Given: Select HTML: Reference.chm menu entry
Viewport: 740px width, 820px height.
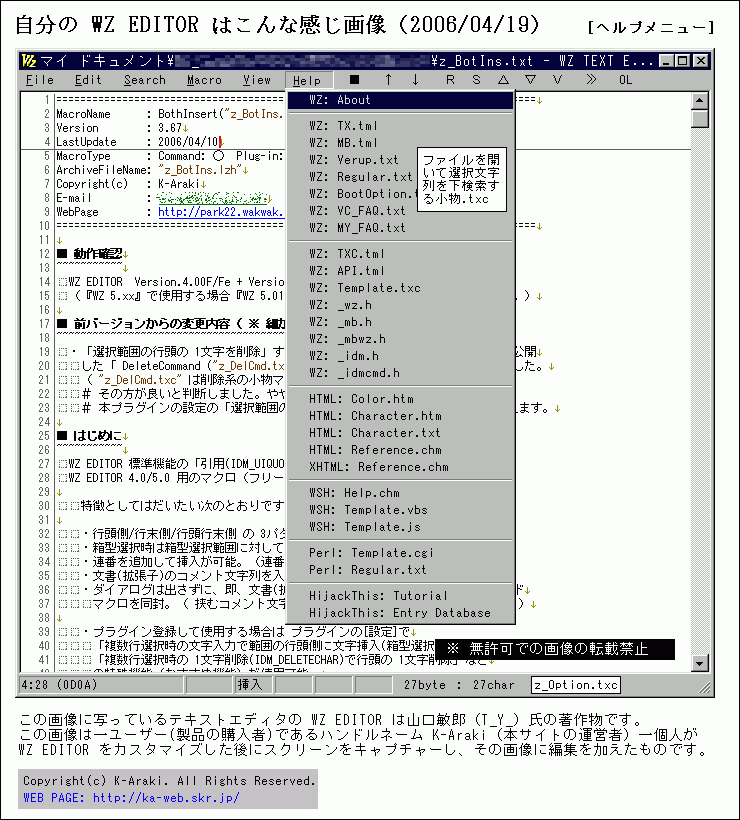Looking at the screenshot, I should click(x=401, y=450).
